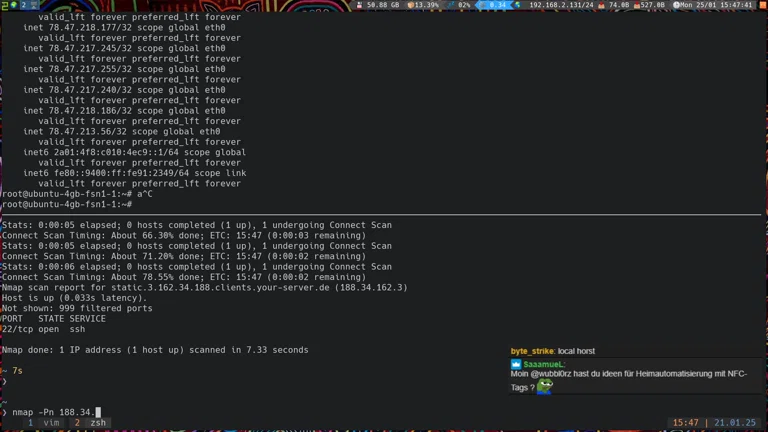Click the byte_strike username in chat

click(532, 352)
